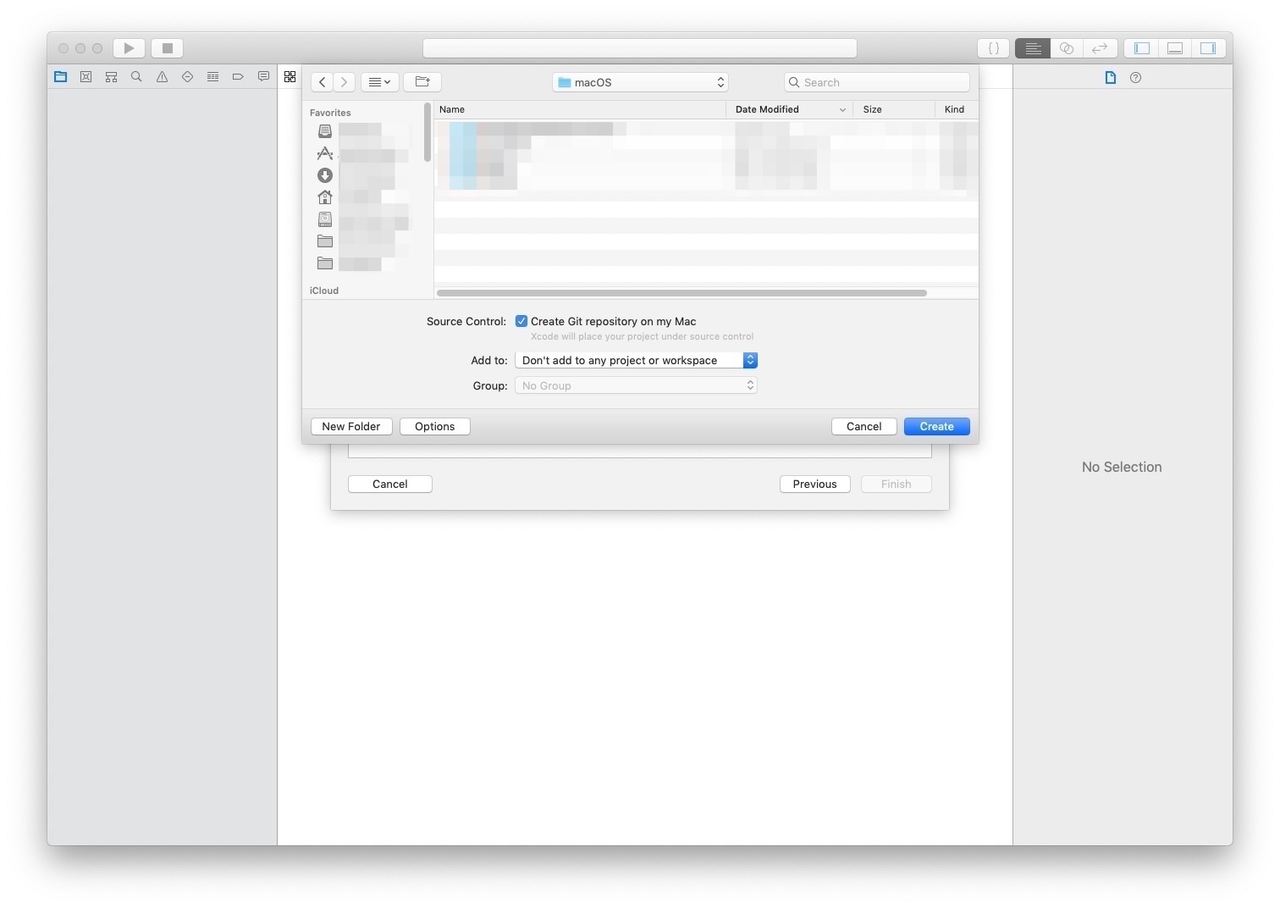Select the Downloads arrow icon in Favorites

(x=325, y=175)
